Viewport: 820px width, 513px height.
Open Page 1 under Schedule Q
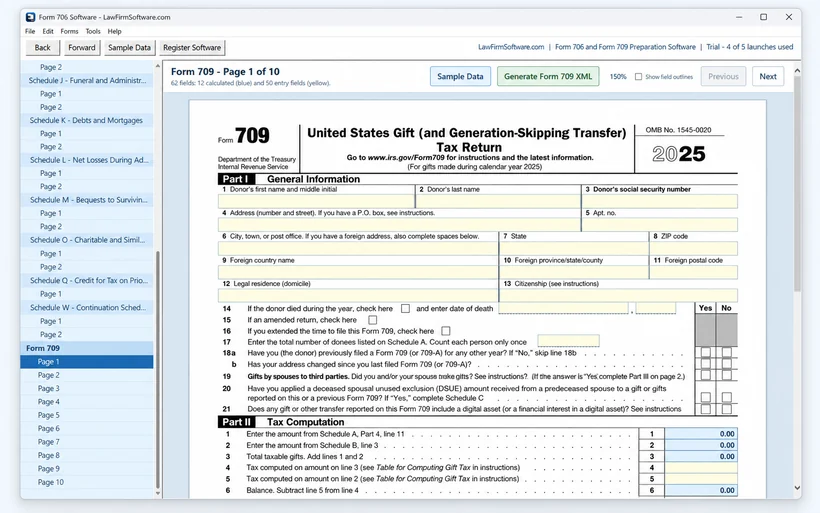(87, 294)
